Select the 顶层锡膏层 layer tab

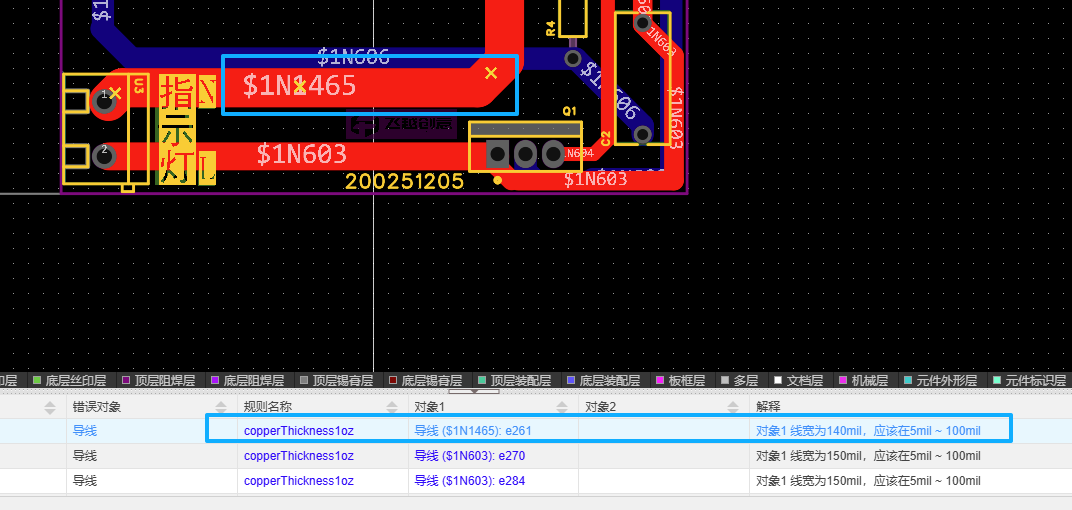tap(342, 381)
